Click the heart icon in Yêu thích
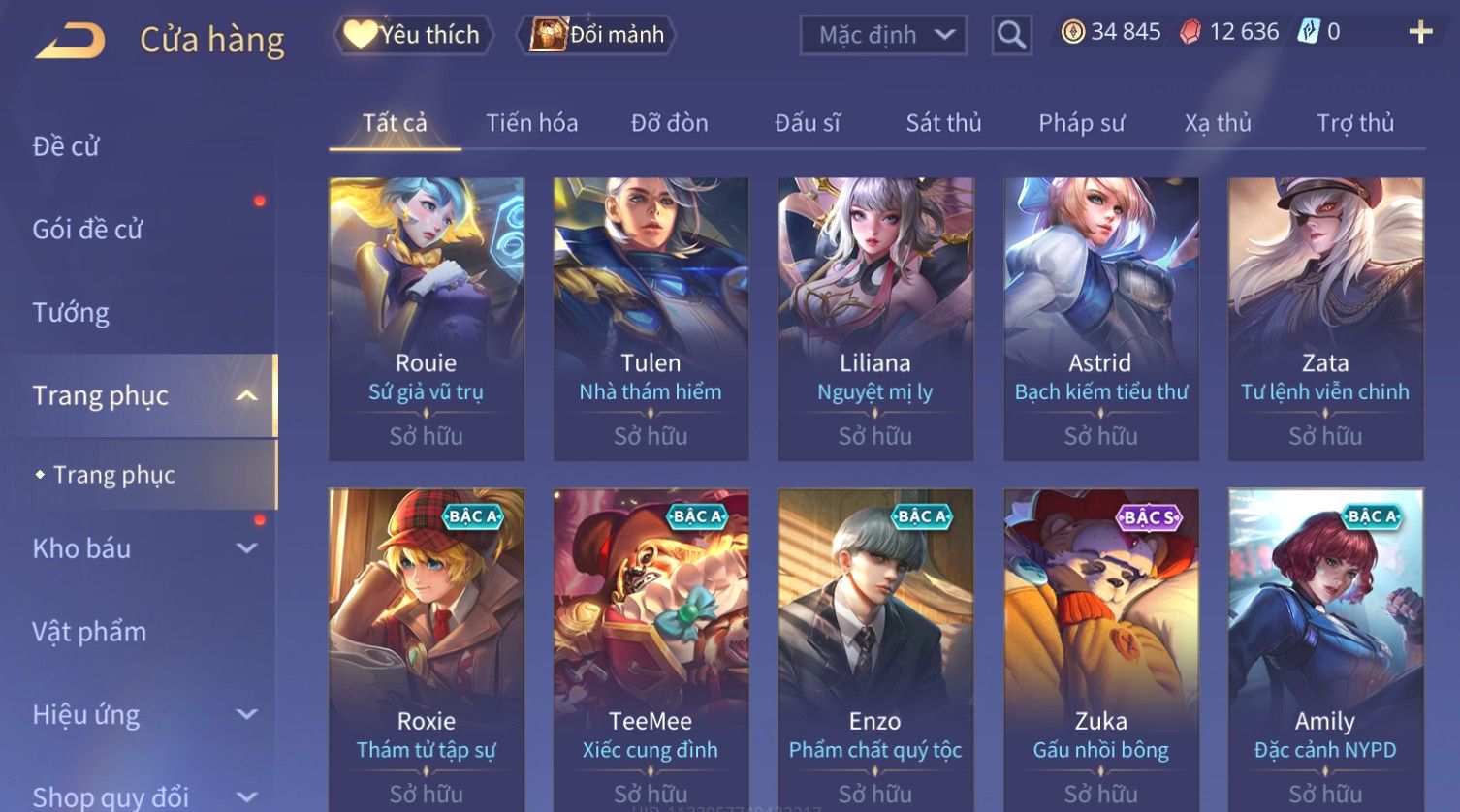The image size is (1460, 812). 361,35
